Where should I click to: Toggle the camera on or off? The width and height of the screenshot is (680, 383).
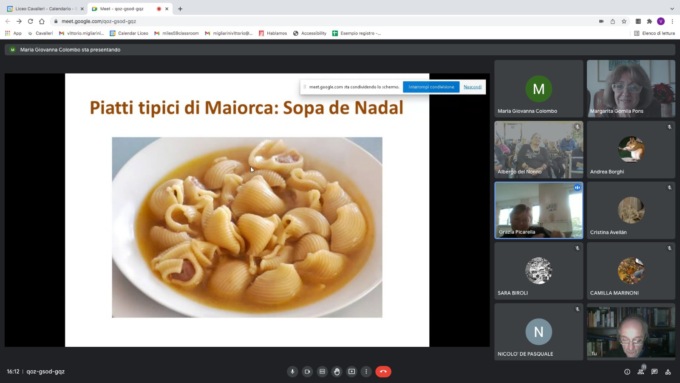307,372
